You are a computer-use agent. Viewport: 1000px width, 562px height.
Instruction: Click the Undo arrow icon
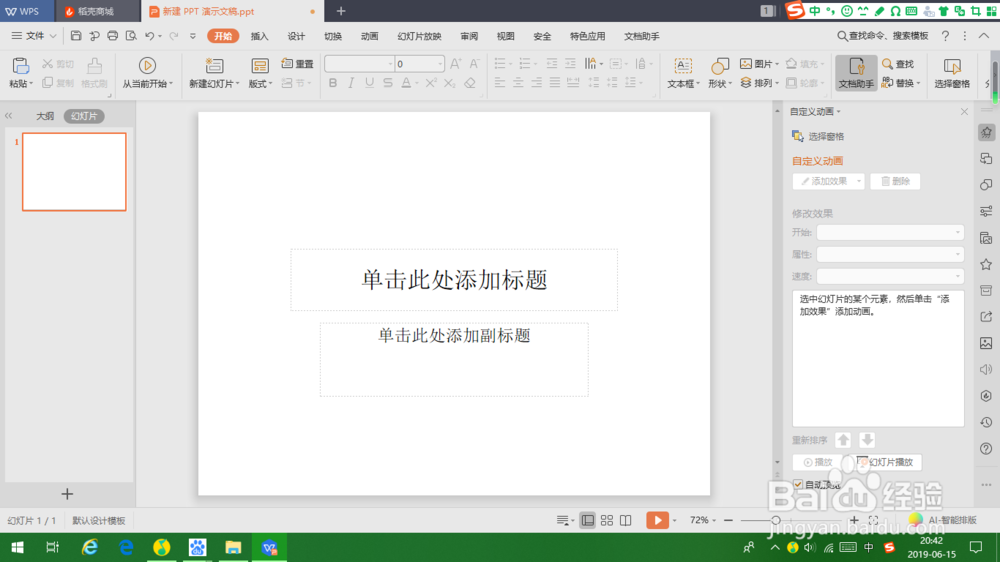(149, 36)
